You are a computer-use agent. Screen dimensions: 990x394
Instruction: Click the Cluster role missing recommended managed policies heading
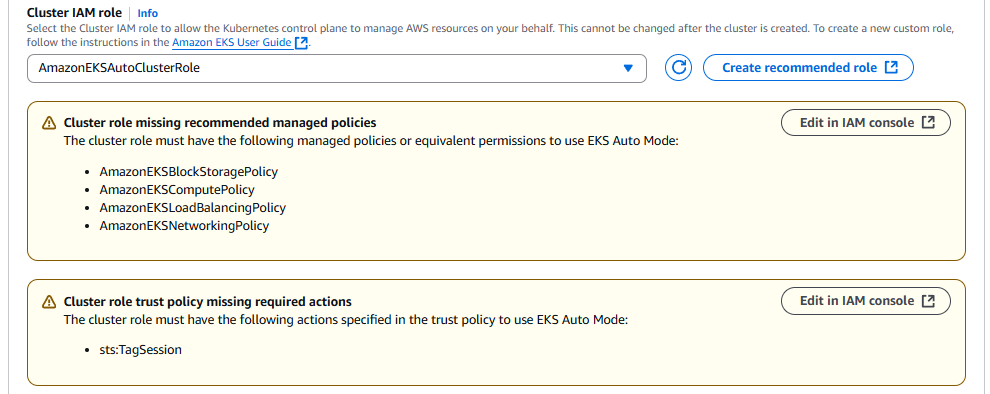click(x=220, y=122)
